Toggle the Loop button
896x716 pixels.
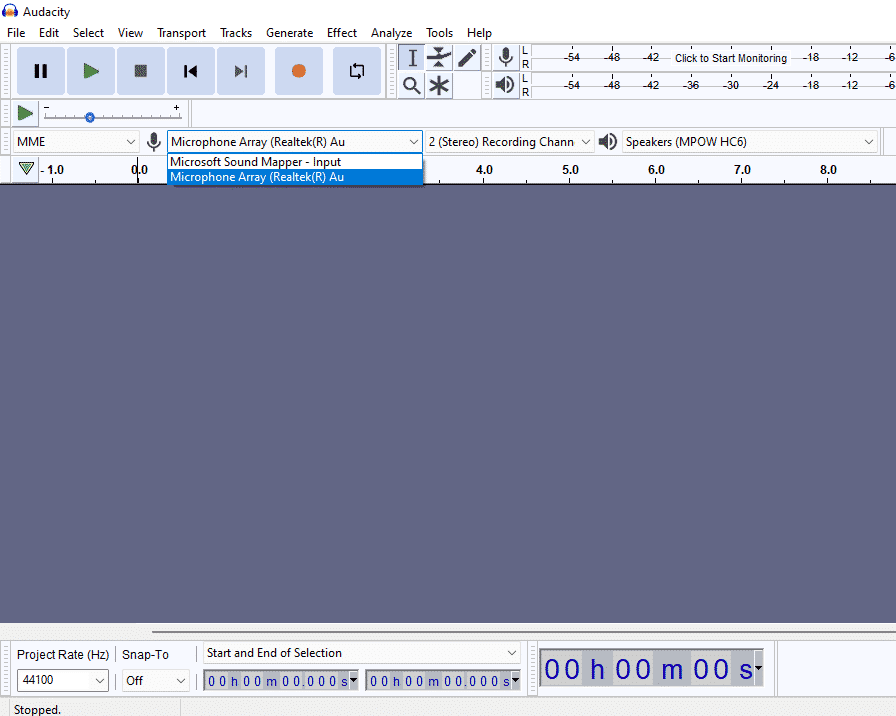coord(357,71)
